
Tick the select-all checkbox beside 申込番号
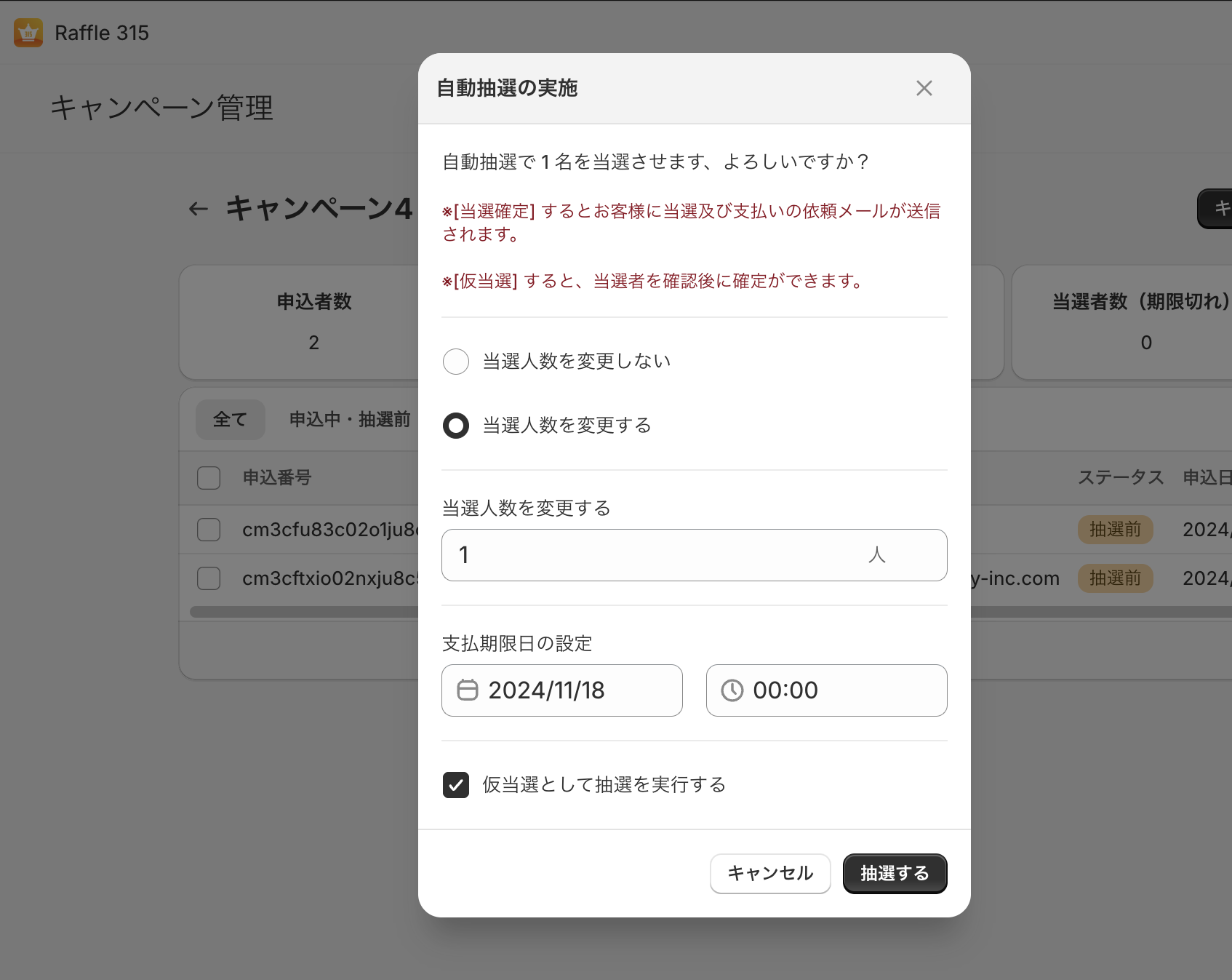pyautogui.click(x=209, y=478)
